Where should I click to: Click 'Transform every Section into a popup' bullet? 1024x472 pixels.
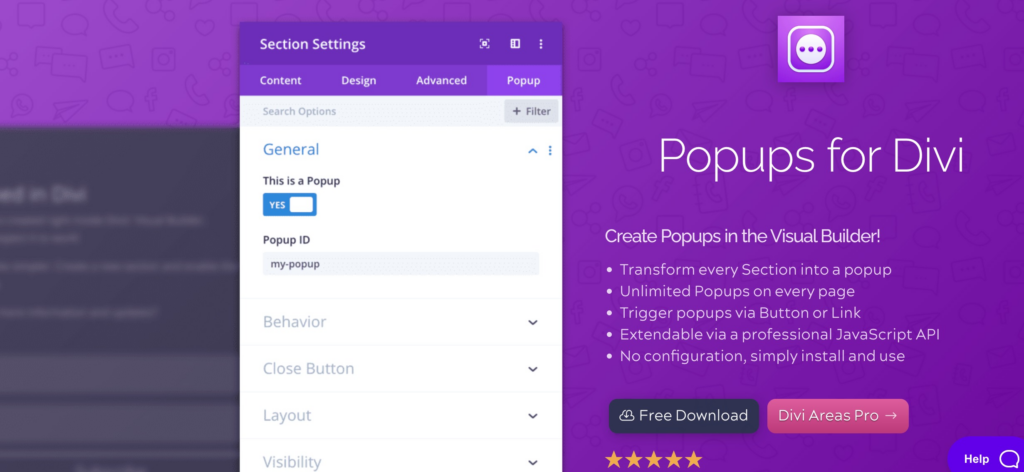(x=756, y=270)
